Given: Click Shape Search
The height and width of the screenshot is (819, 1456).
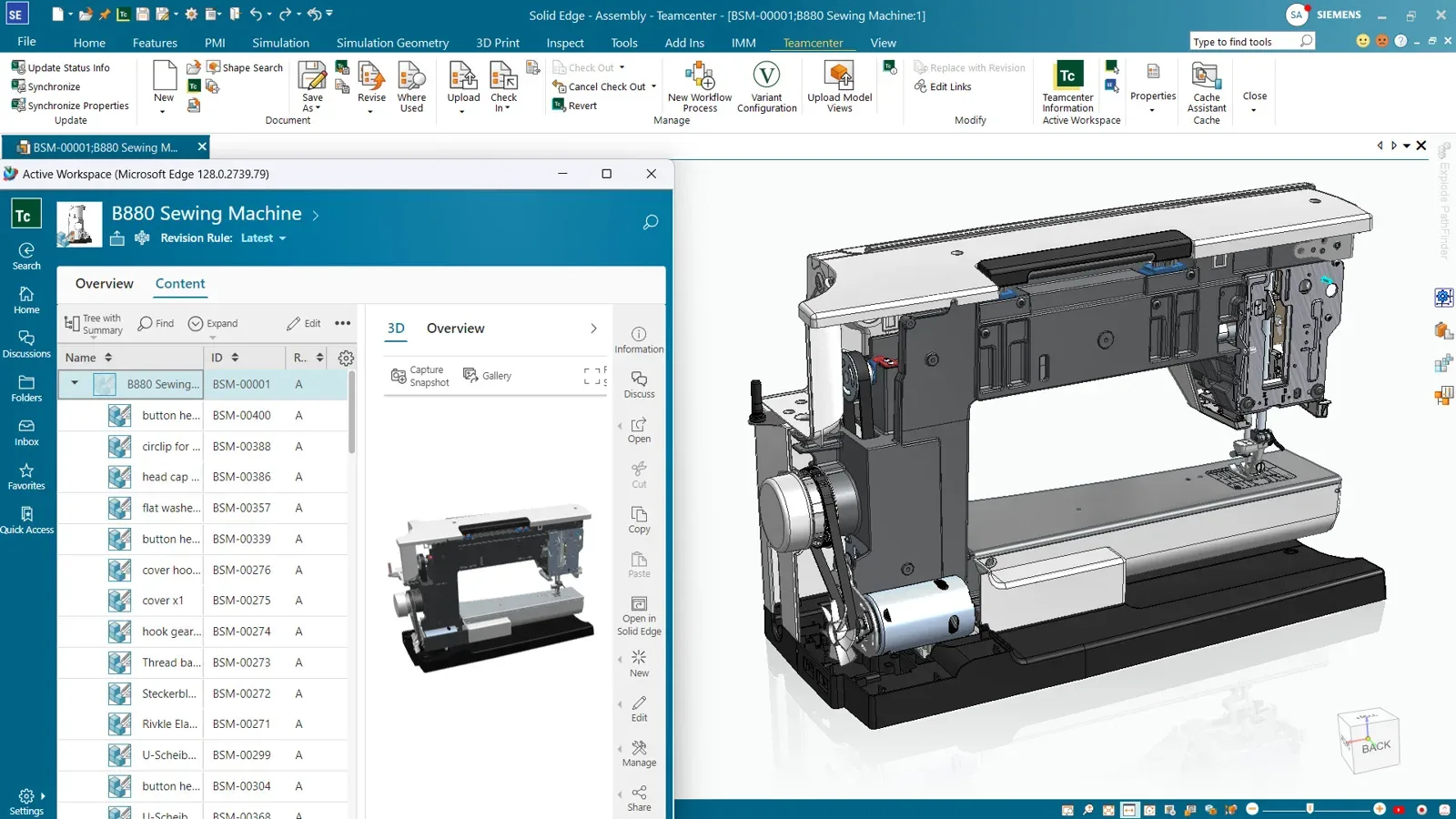Looking at the screenshot, I should pyautogui.click(x=245, y=67).
